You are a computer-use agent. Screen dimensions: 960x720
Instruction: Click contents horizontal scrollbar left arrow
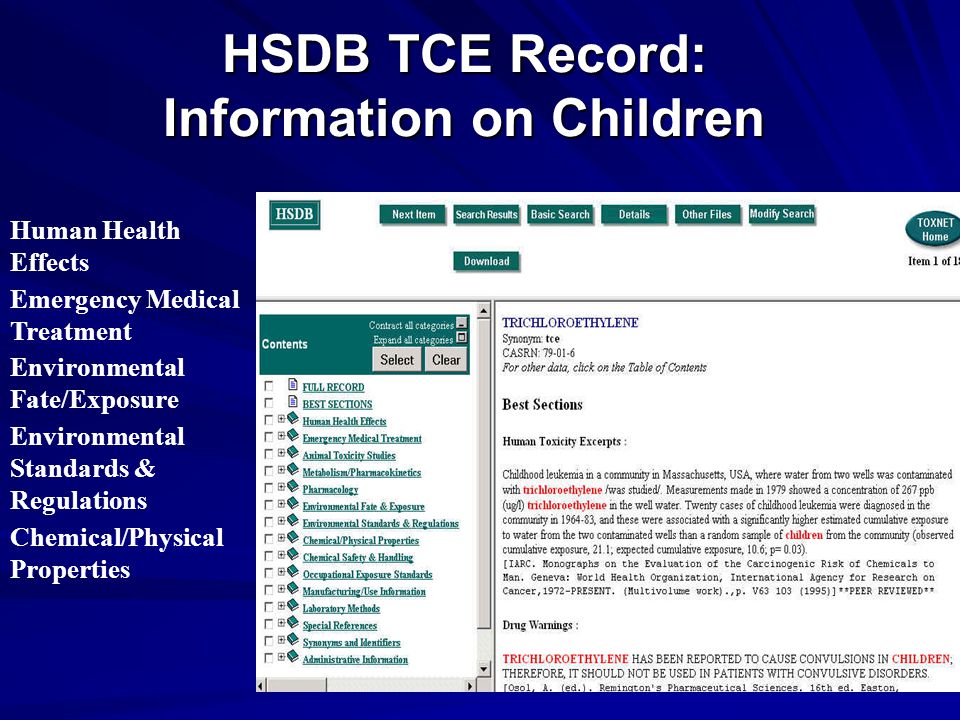(x=262, y=686)
